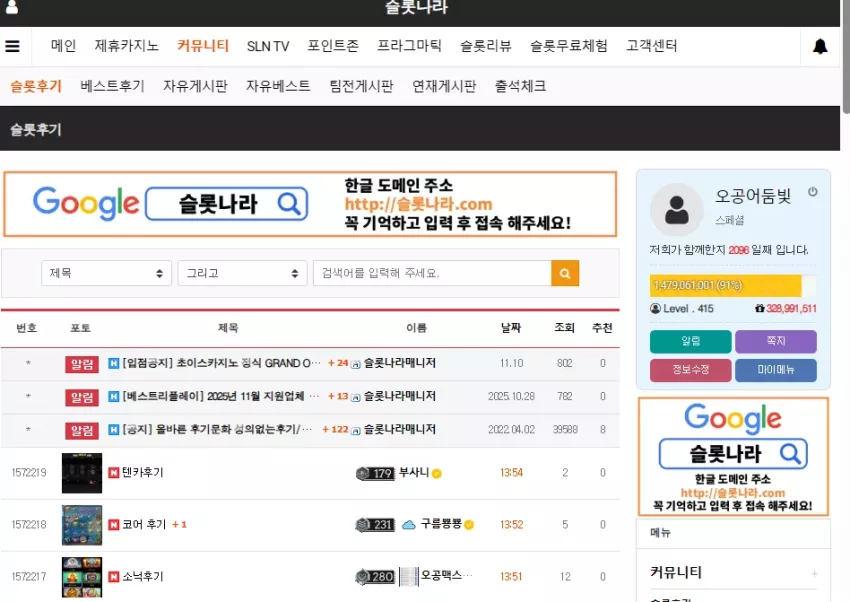Click the 알림 badge on 올바른 후기문화 row

[82, 430]
